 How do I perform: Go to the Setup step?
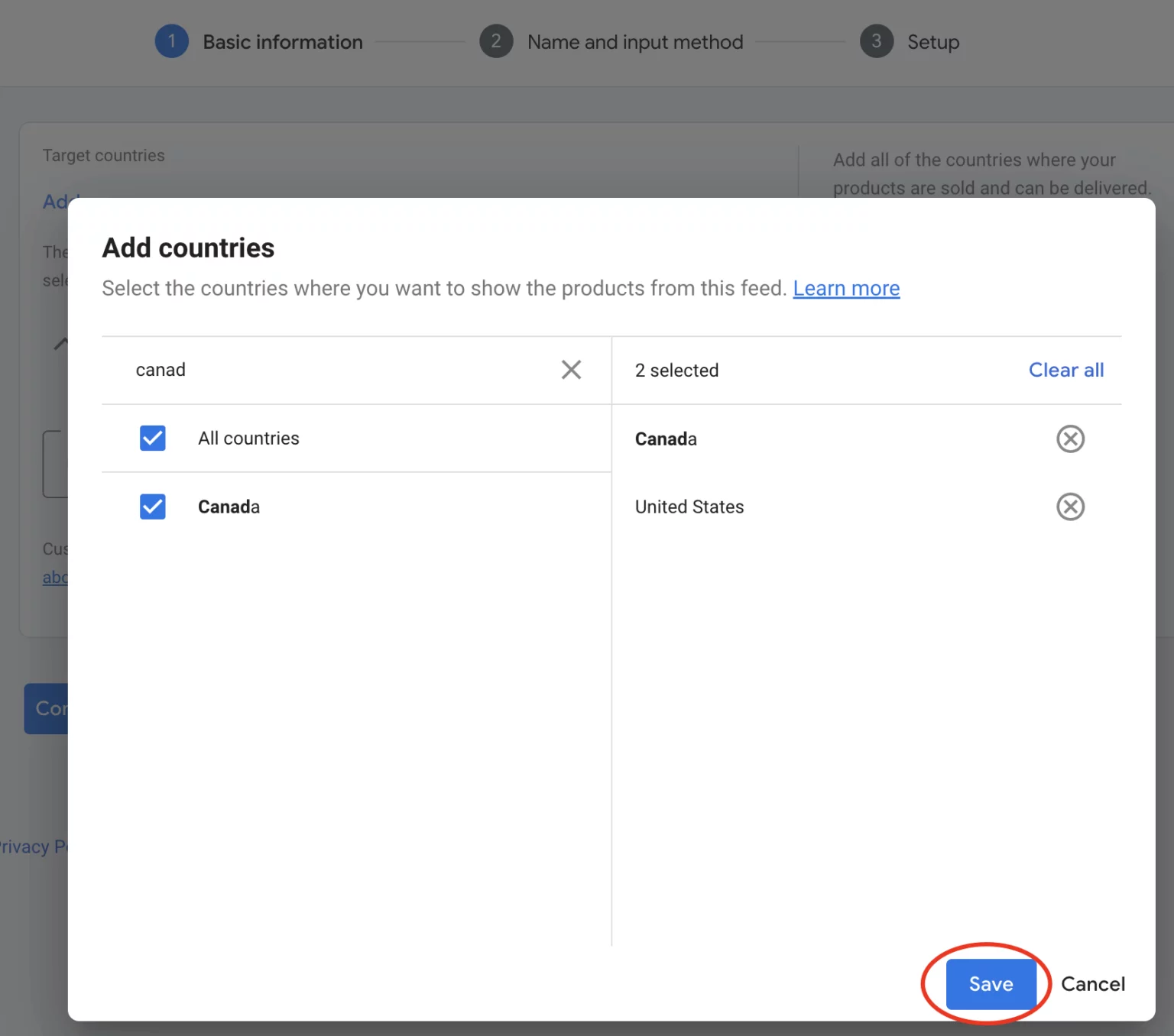(932, 42)
